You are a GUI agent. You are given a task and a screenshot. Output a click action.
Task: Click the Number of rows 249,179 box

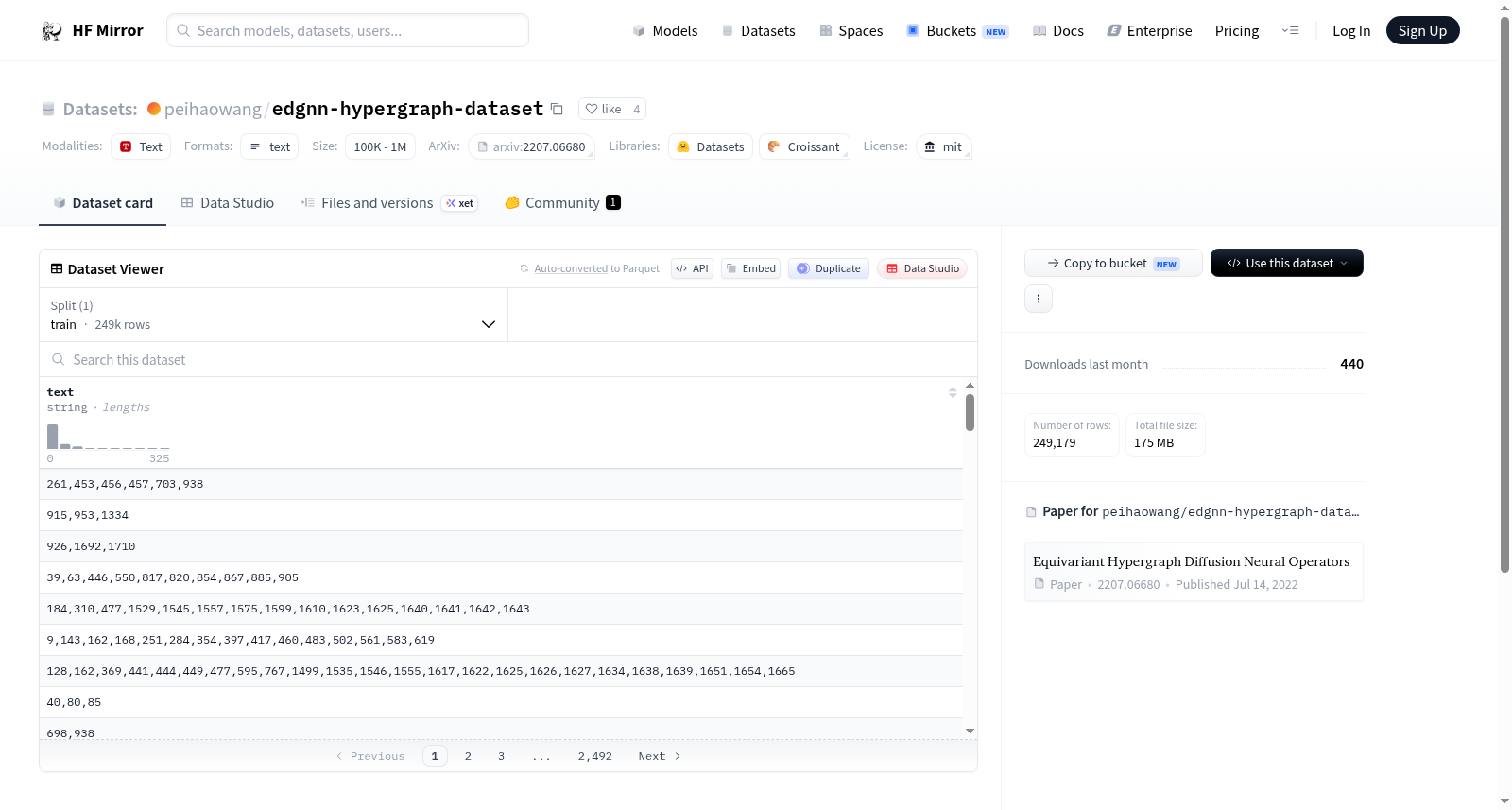tap(1072, 435)
